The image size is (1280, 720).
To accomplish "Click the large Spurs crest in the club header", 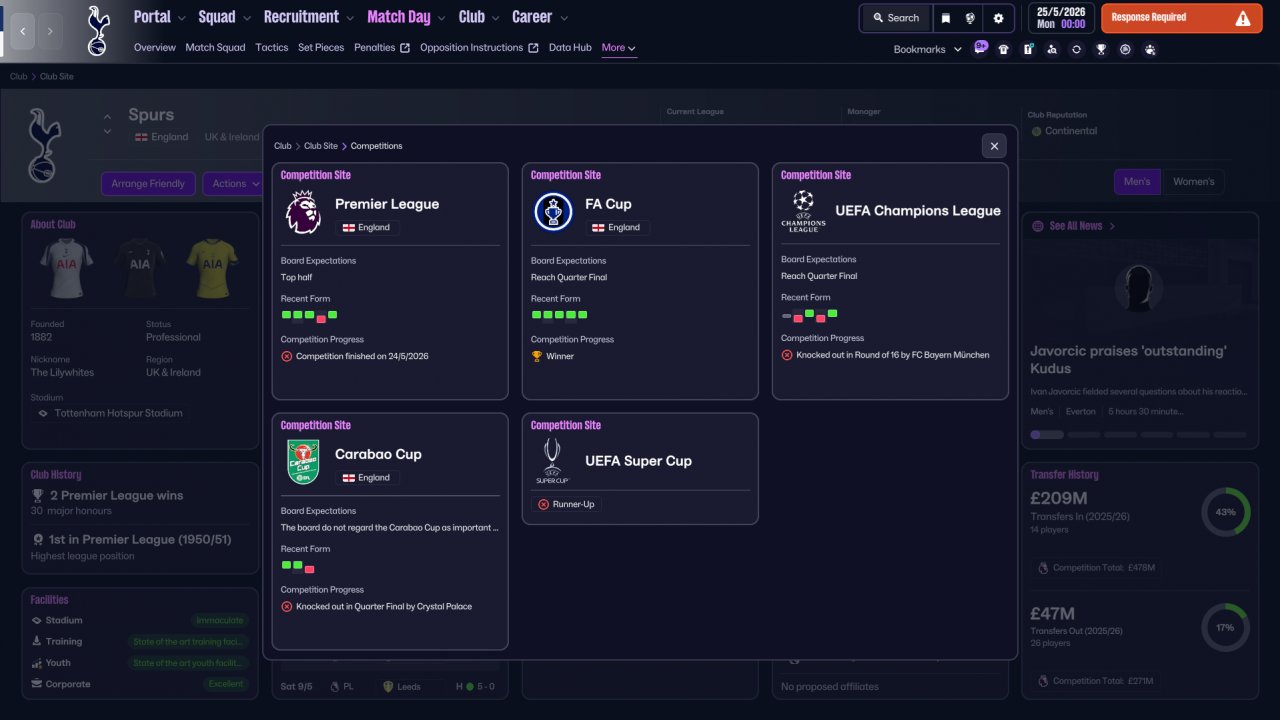I will click(x=44, y=145).
